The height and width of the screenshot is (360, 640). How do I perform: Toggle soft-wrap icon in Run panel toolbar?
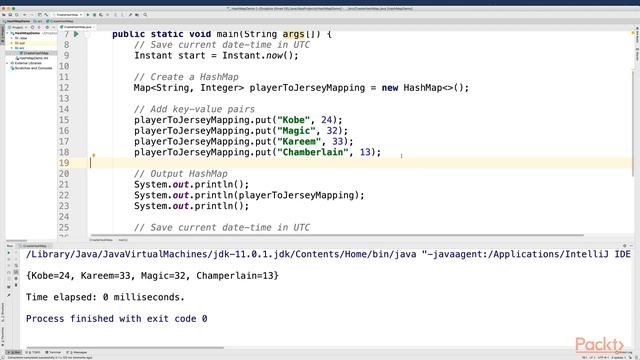click(x=16, y=265)
